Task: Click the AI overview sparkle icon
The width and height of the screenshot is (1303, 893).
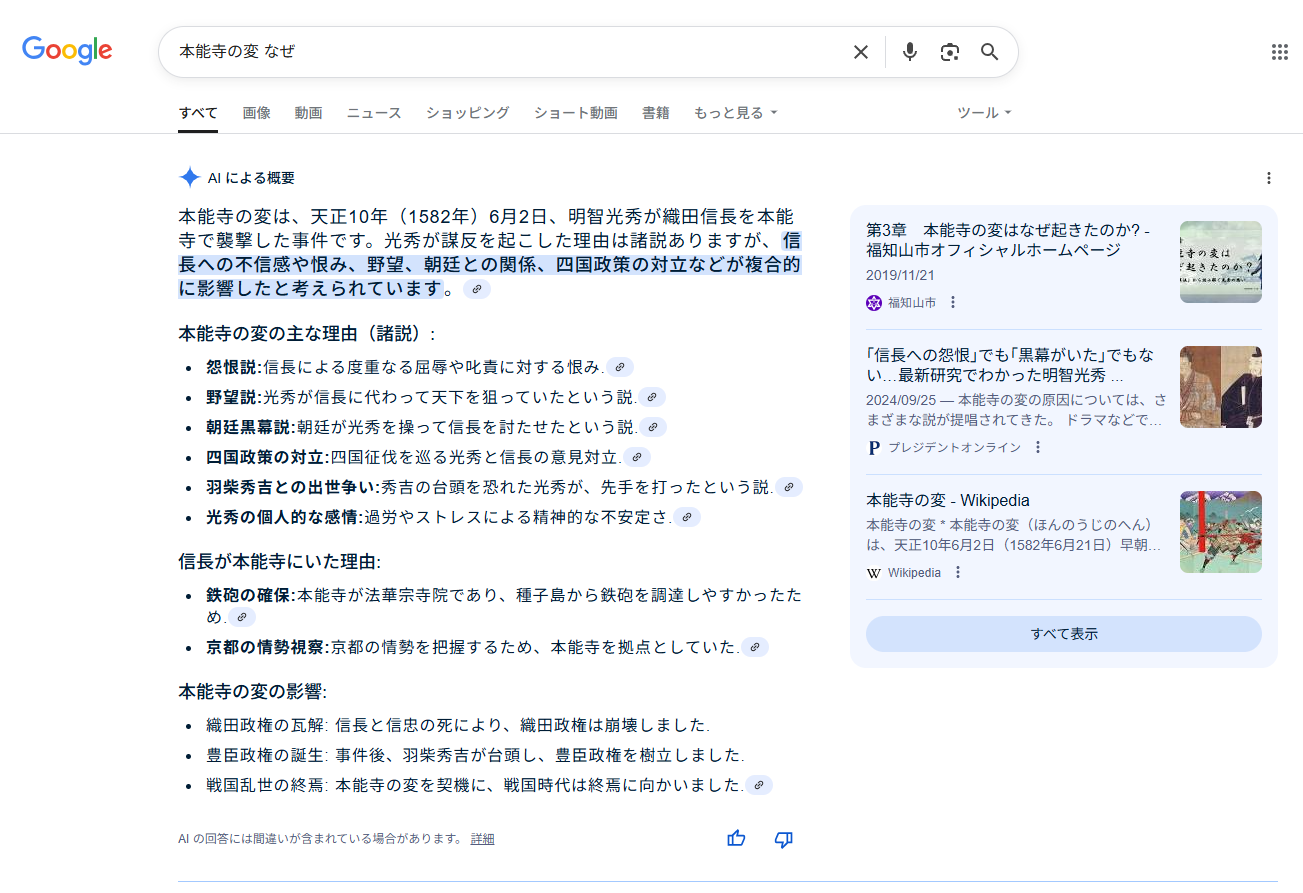Action: [189, 178]
